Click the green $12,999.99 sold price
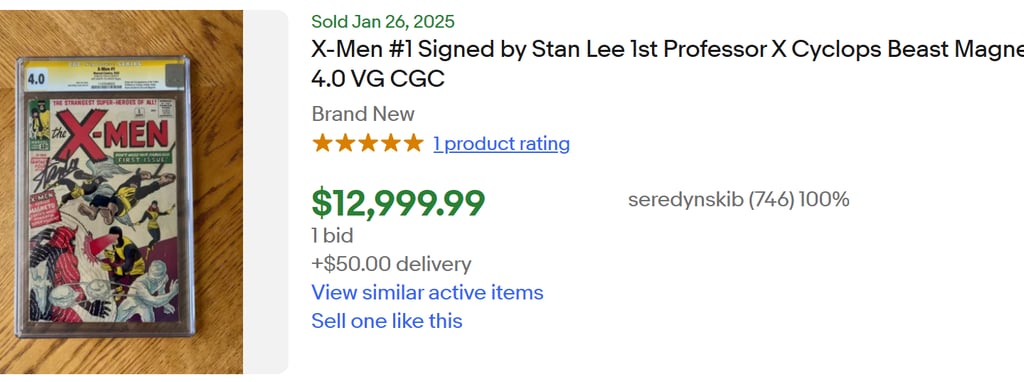Screen dimensions: 1024x382 coord(398,202)
